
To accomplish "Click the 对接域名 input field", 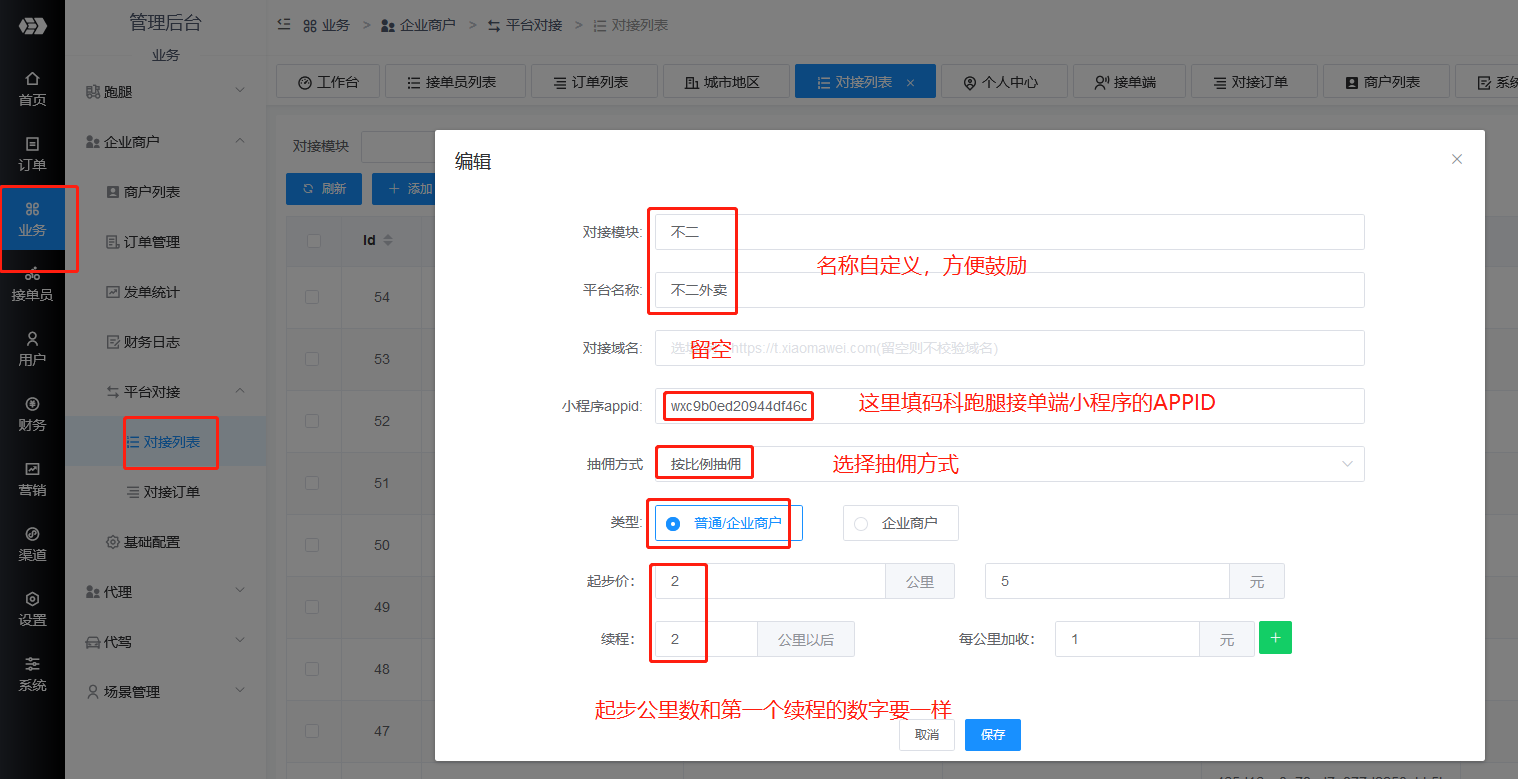I will (1010, 348).
